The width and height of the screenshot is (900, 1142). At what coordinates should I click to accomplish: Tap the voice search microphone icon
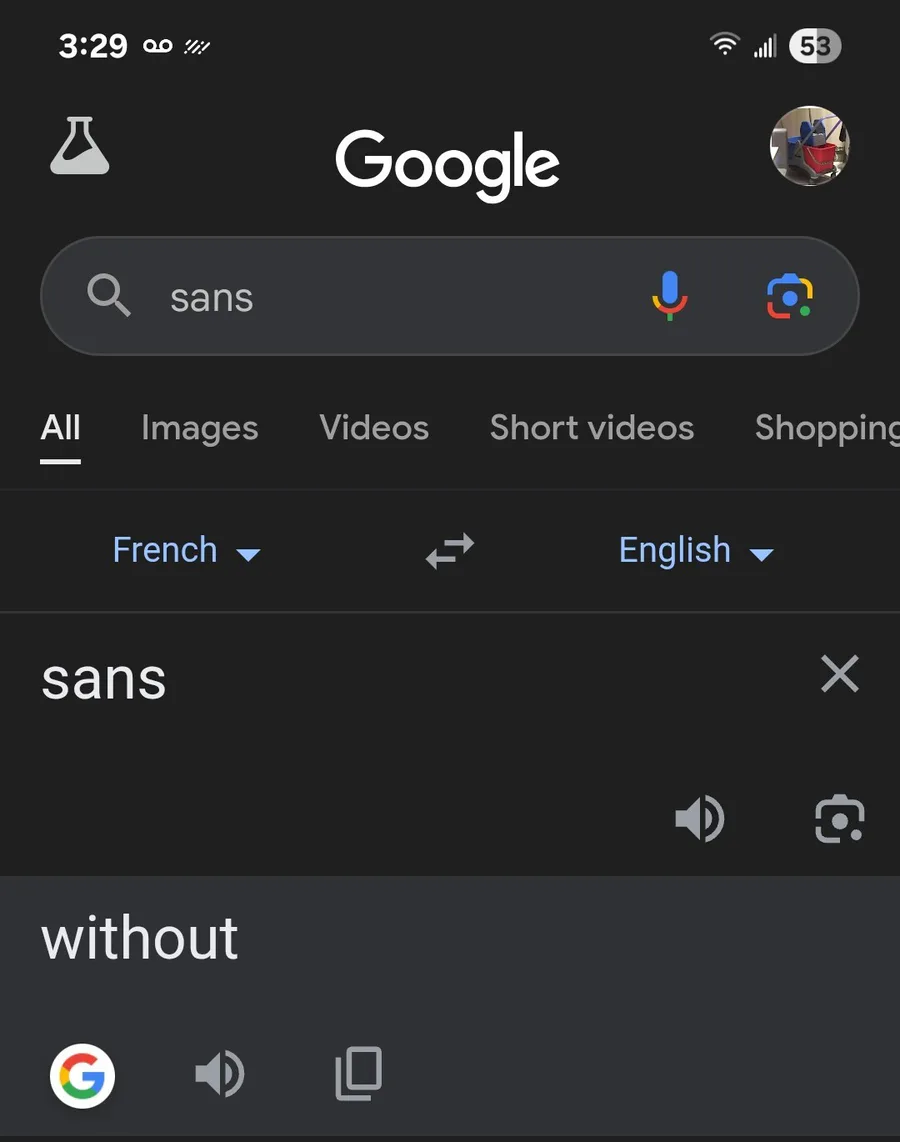click(x=669, y=296)
